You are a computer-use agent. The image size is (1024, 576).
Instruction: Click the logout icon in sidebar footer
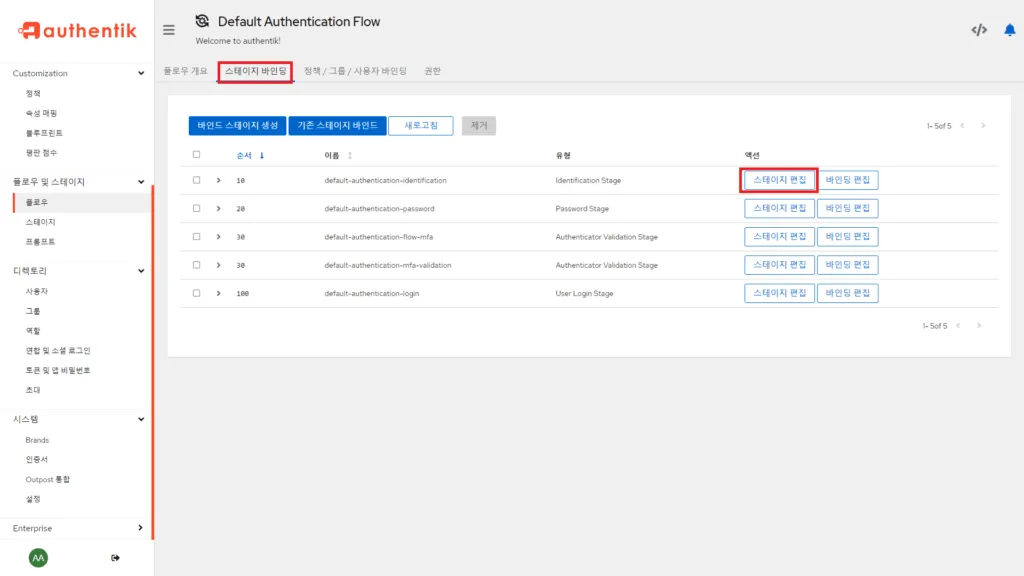pyautogui.click(x=115, y=557)
